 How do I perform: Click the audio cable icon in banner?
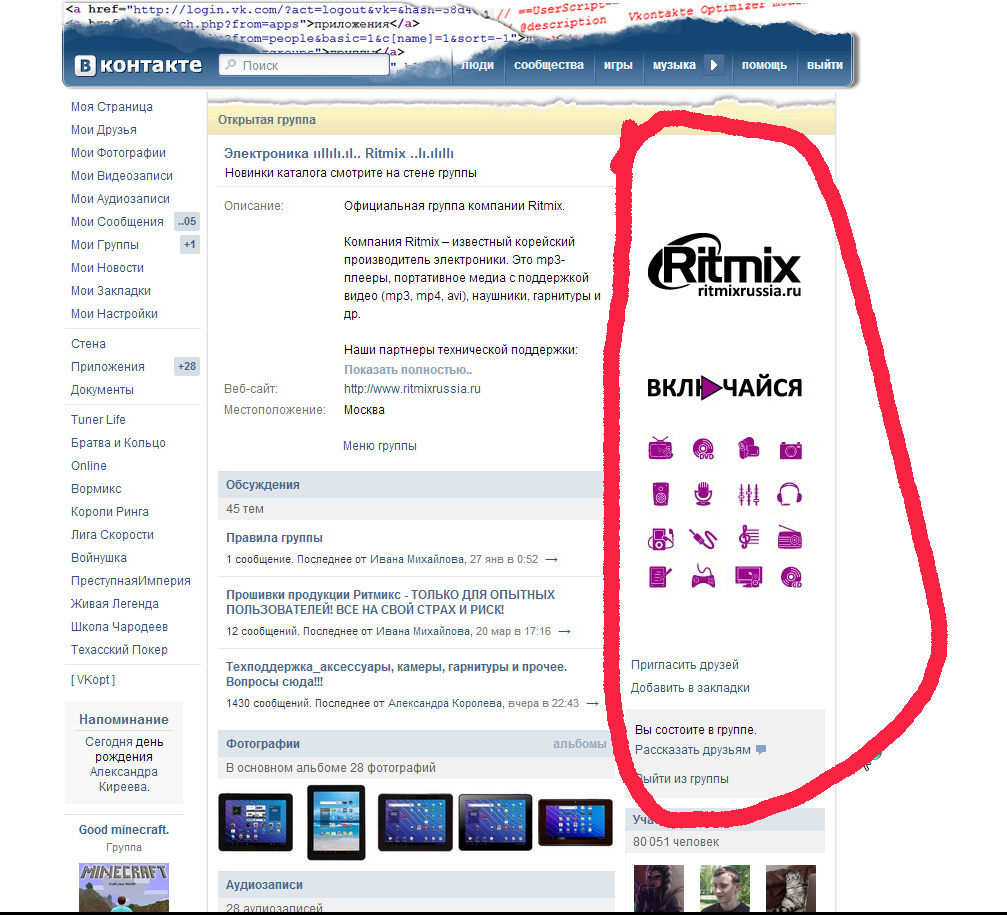coord(703,538)
